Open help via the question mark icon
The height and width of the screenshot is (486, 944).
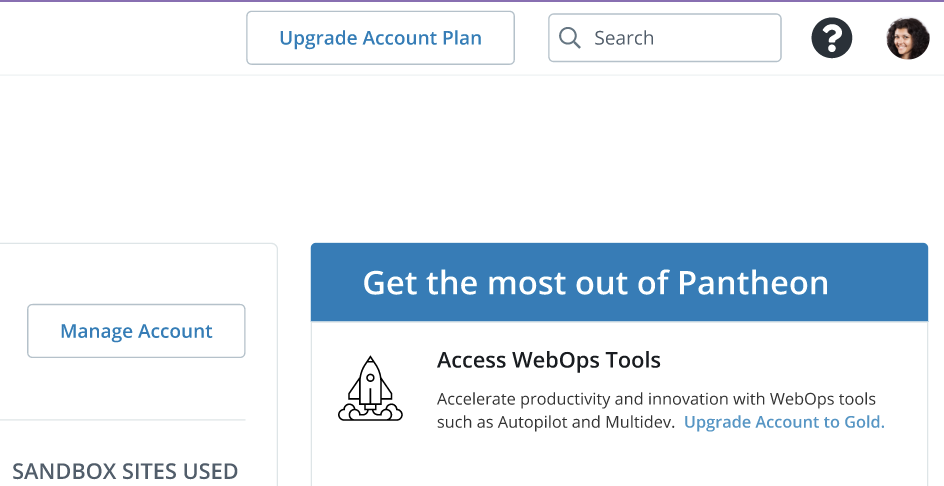pyautogui.click(x=831, y=38)
